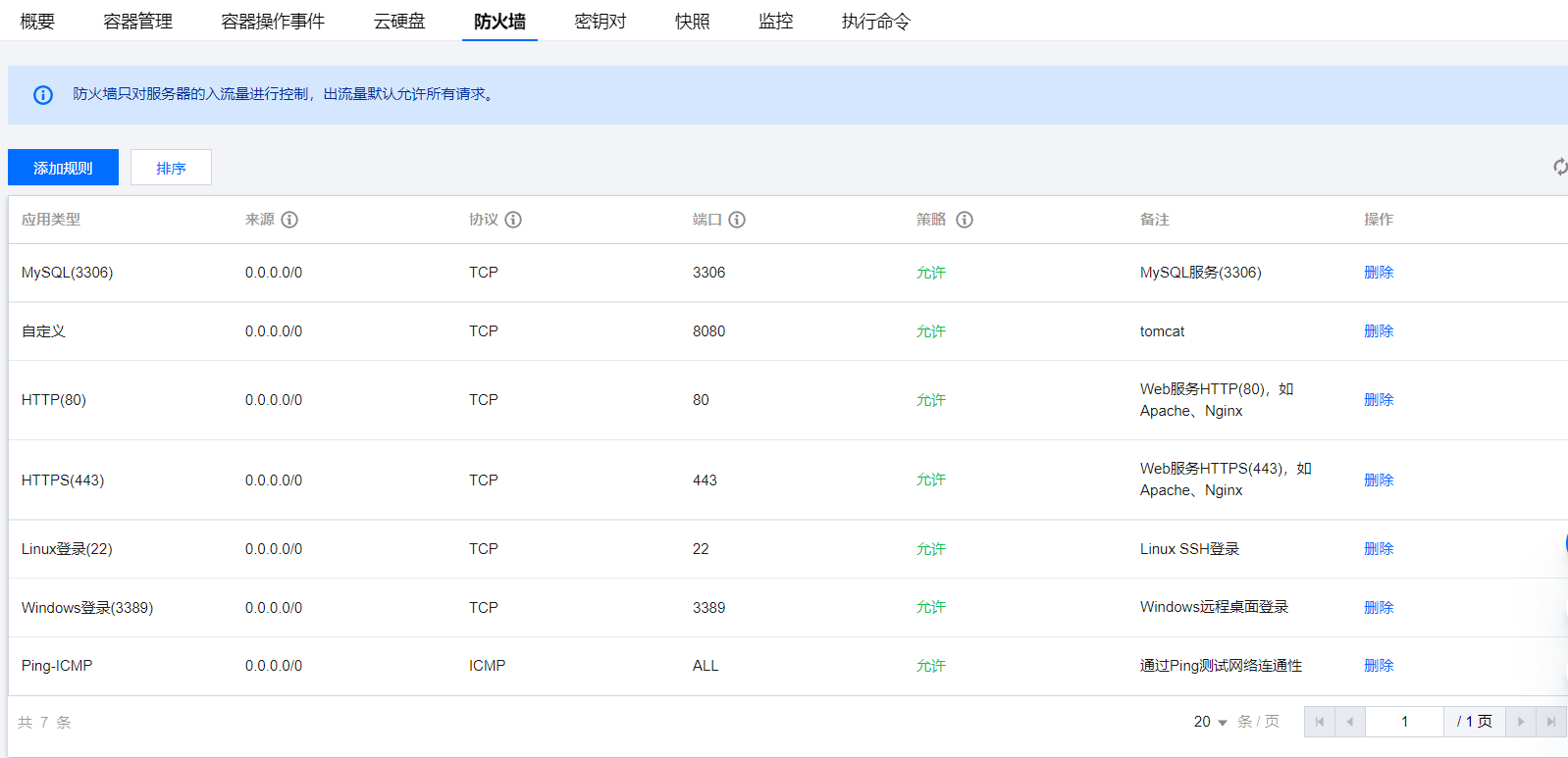Viewport: 1568px width, 758px height.
Task: Click the HTTP(80) application type cell
Action: pos(54,400)
